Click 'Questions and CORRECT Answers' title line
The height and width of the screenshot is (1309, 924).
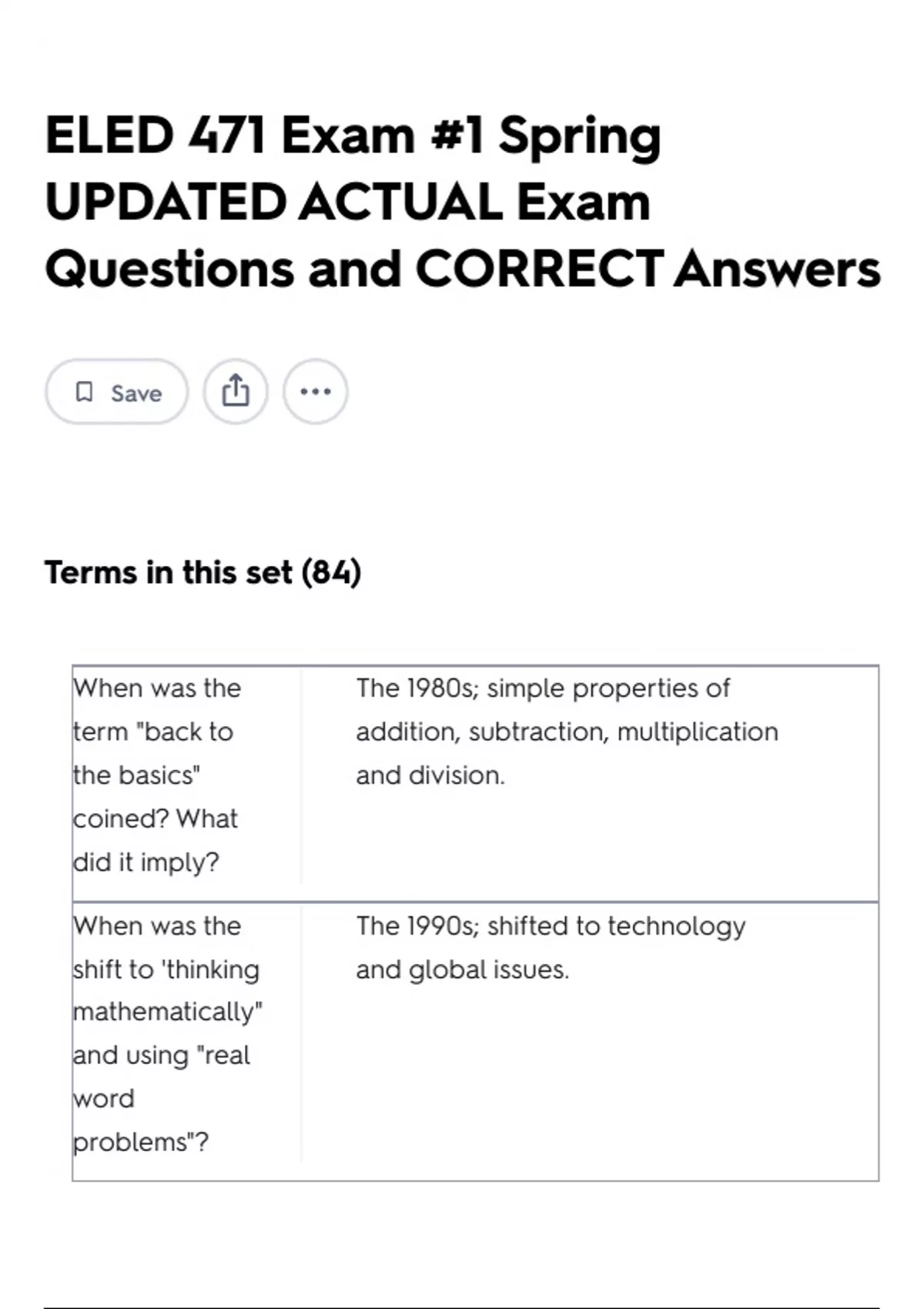click(x=462, y=269)
